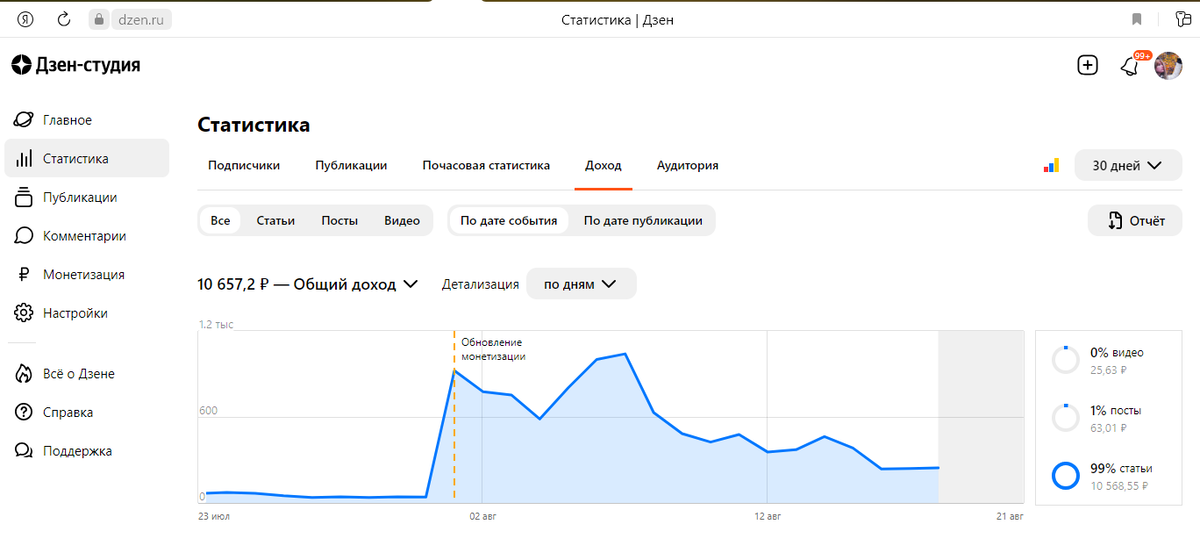
Task: Click the bookmark icon in browser bar
Action: 1136,19
